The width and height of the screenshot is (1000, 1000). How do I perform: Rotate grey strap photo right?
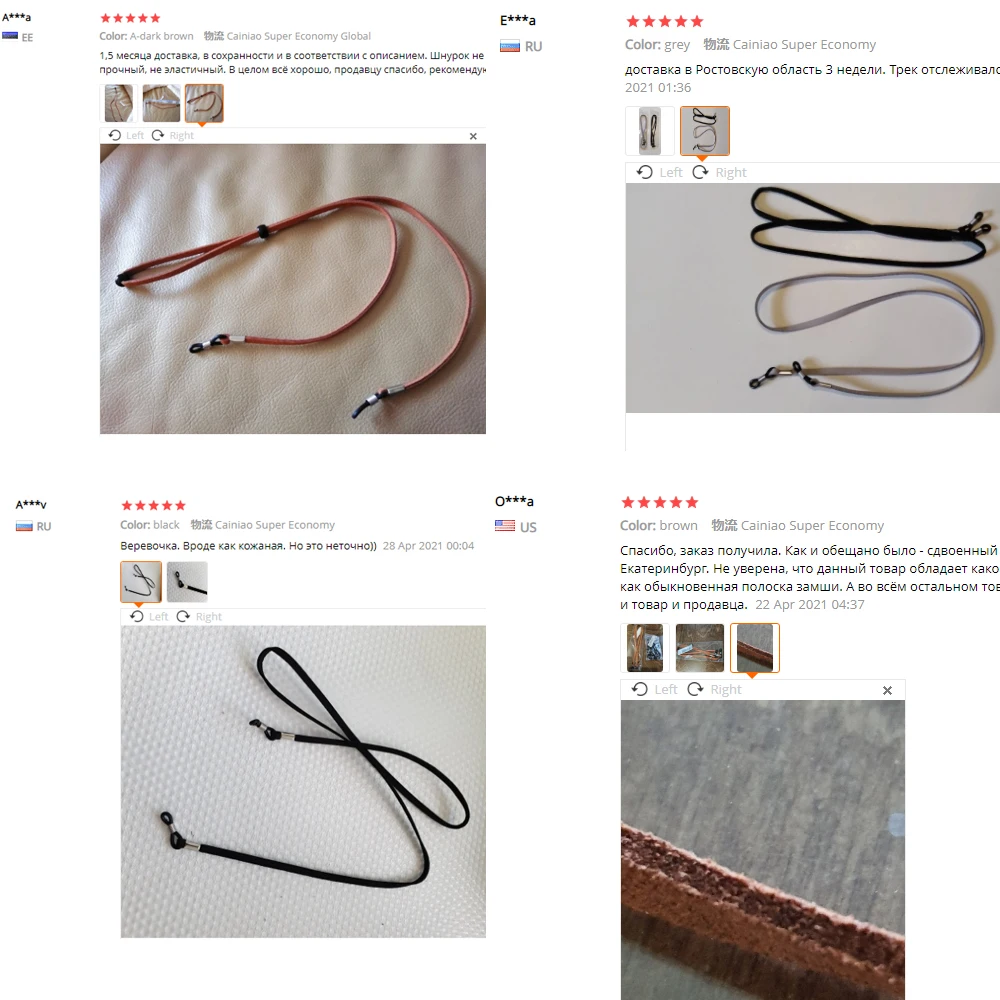pos(719,172)
